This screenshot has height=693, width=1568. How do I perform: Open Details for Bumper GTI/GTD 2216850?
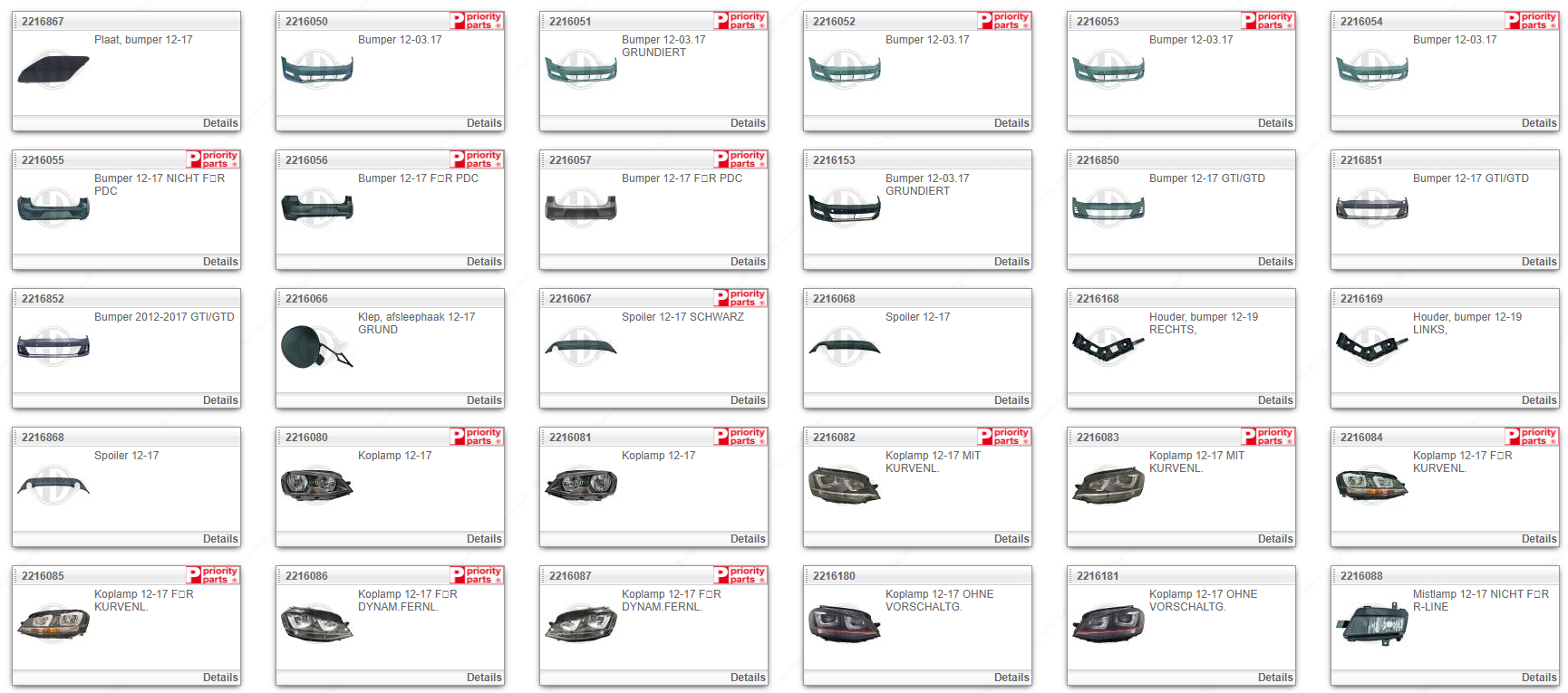(x=1274, y=262)
